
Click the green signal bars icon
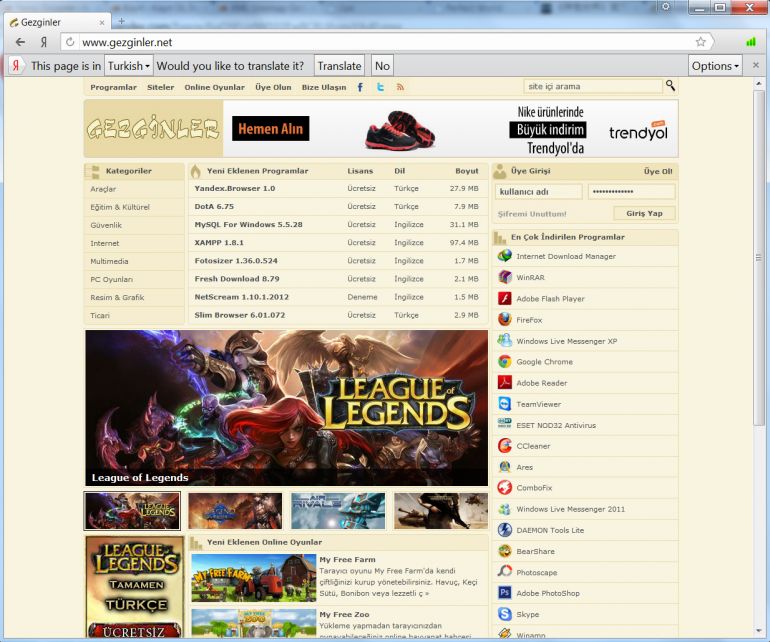(751, 42)
